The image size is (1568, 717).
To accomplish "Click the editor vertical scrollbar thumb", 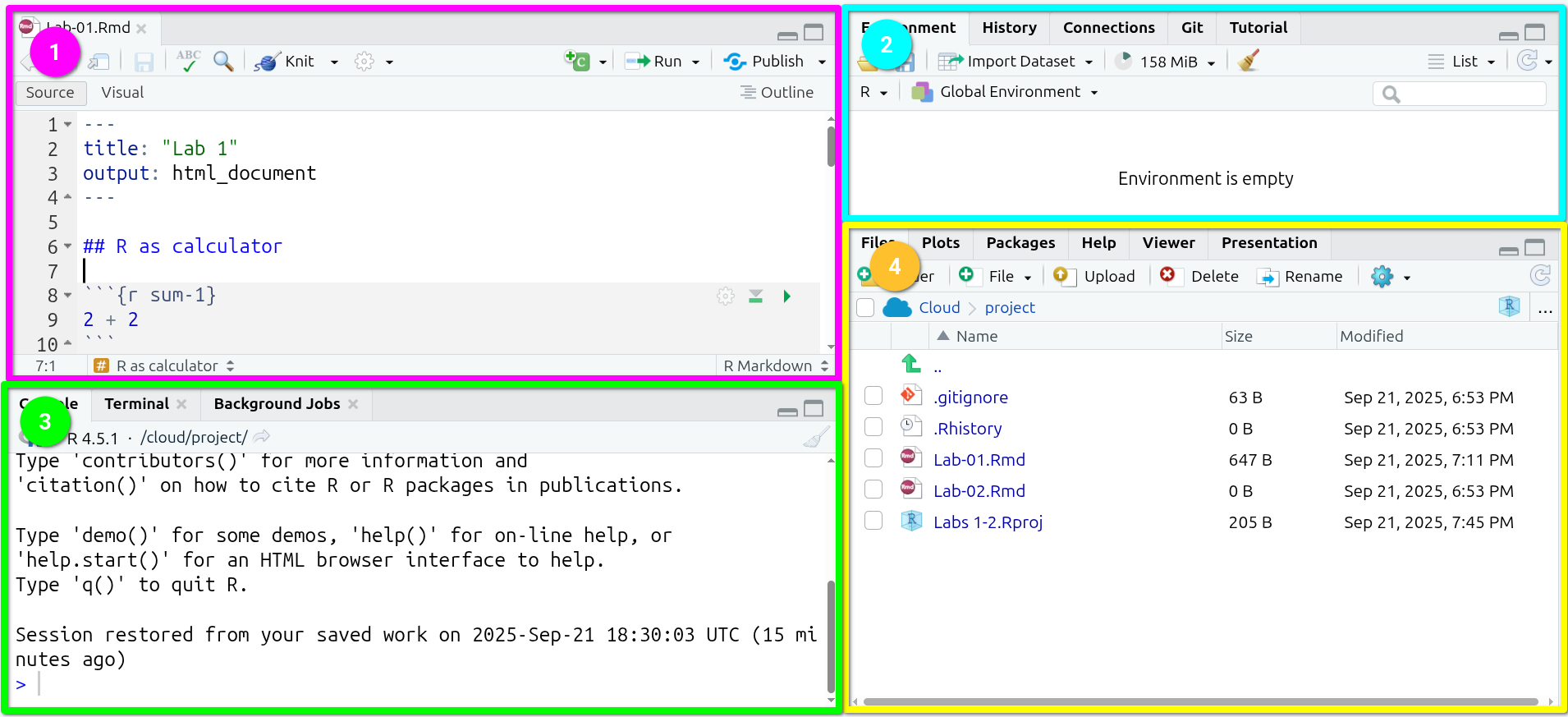I will coord(831,146).
